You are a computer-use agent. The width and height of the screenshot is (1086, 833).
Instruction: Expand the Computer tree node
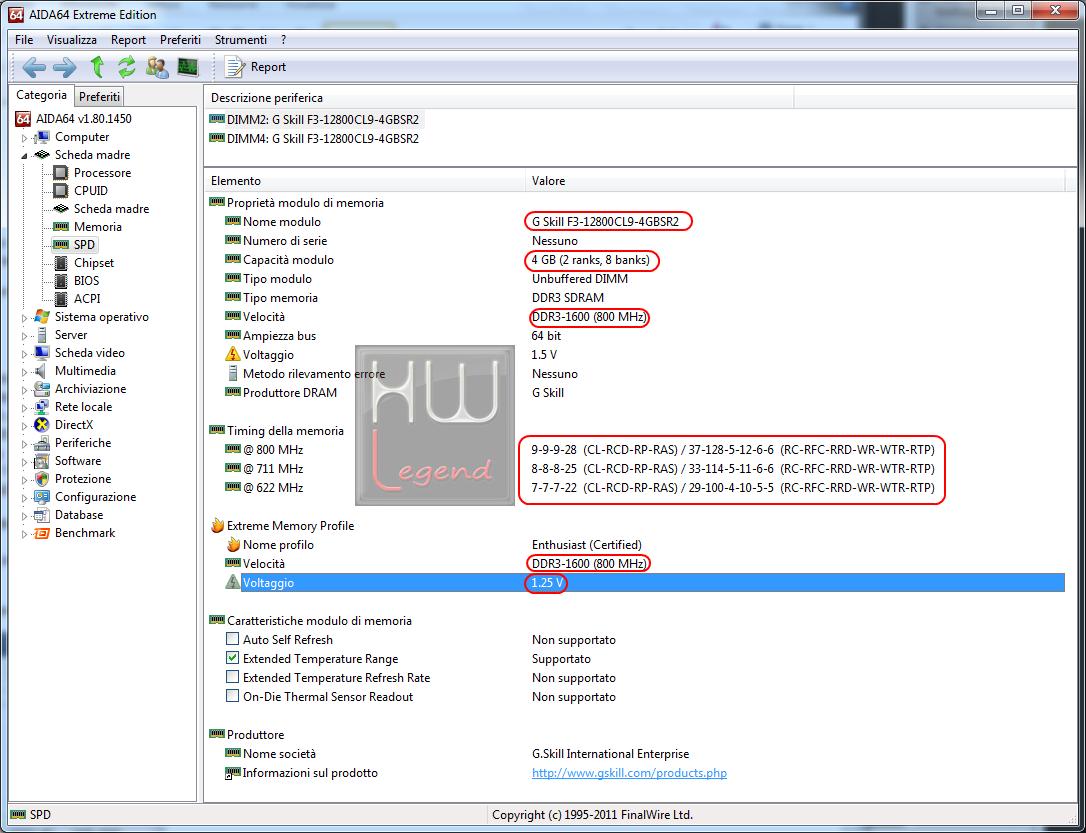25,138
